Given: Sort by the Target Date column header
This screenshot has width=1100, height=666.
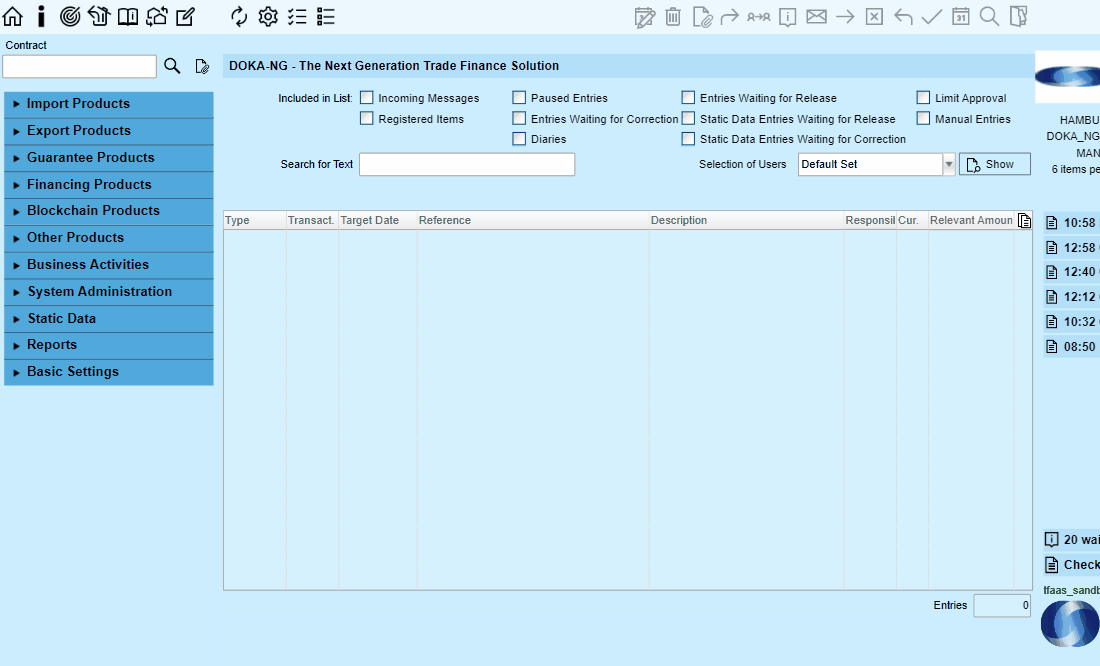Looking at the screenshot, I should 377,220.
